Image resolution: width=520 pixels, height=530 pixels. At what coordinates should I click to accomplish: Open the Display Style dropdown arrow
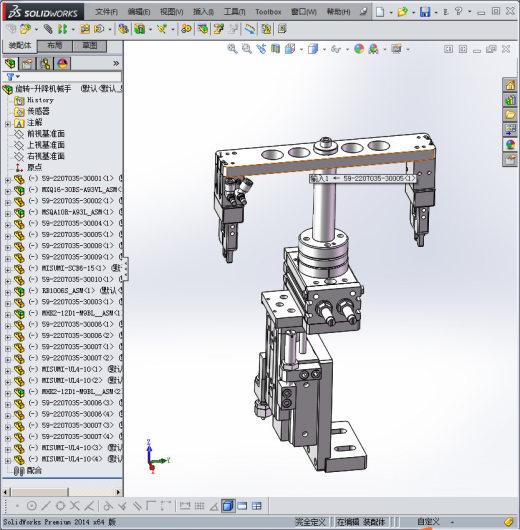pyautogui.click(x=324, y=50)
